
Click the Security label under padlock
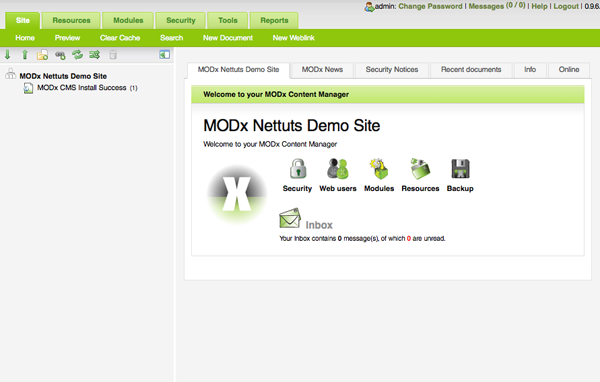pyautogui.click(x=297, y=188)
